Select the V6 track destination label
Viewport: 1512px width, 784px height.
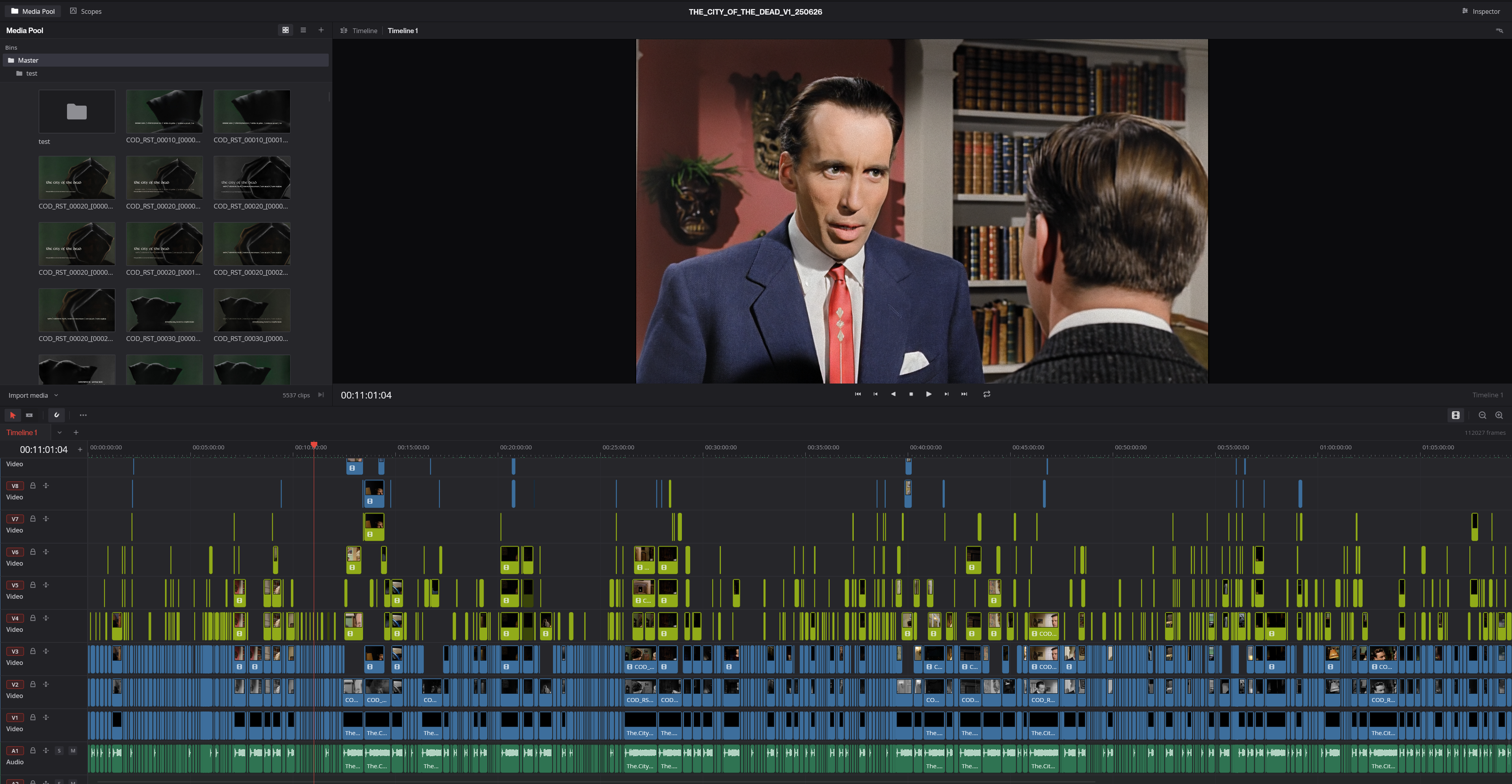[15, 552]
